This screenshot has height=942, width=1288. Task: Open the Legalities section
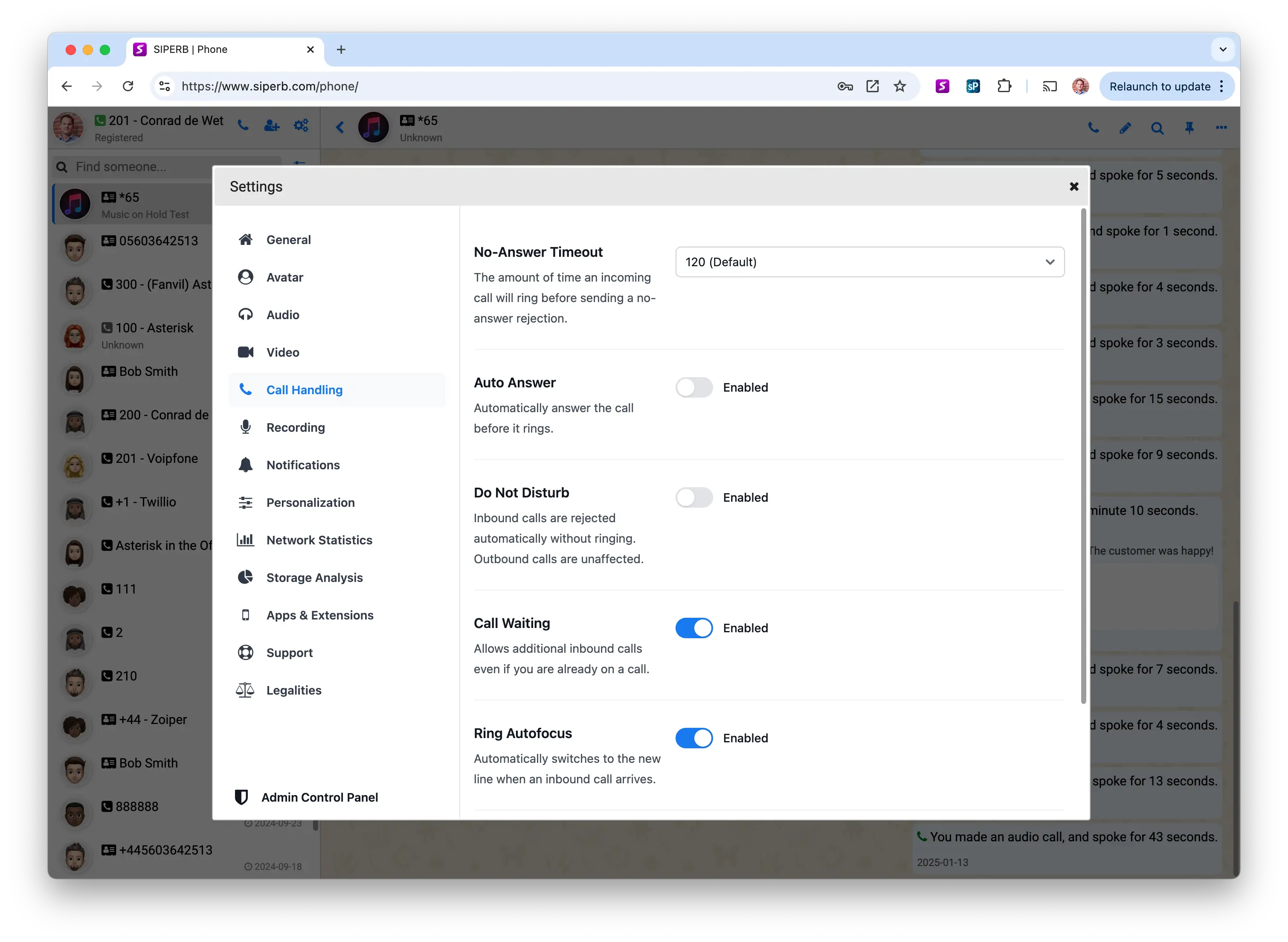(x=336, y=691)
